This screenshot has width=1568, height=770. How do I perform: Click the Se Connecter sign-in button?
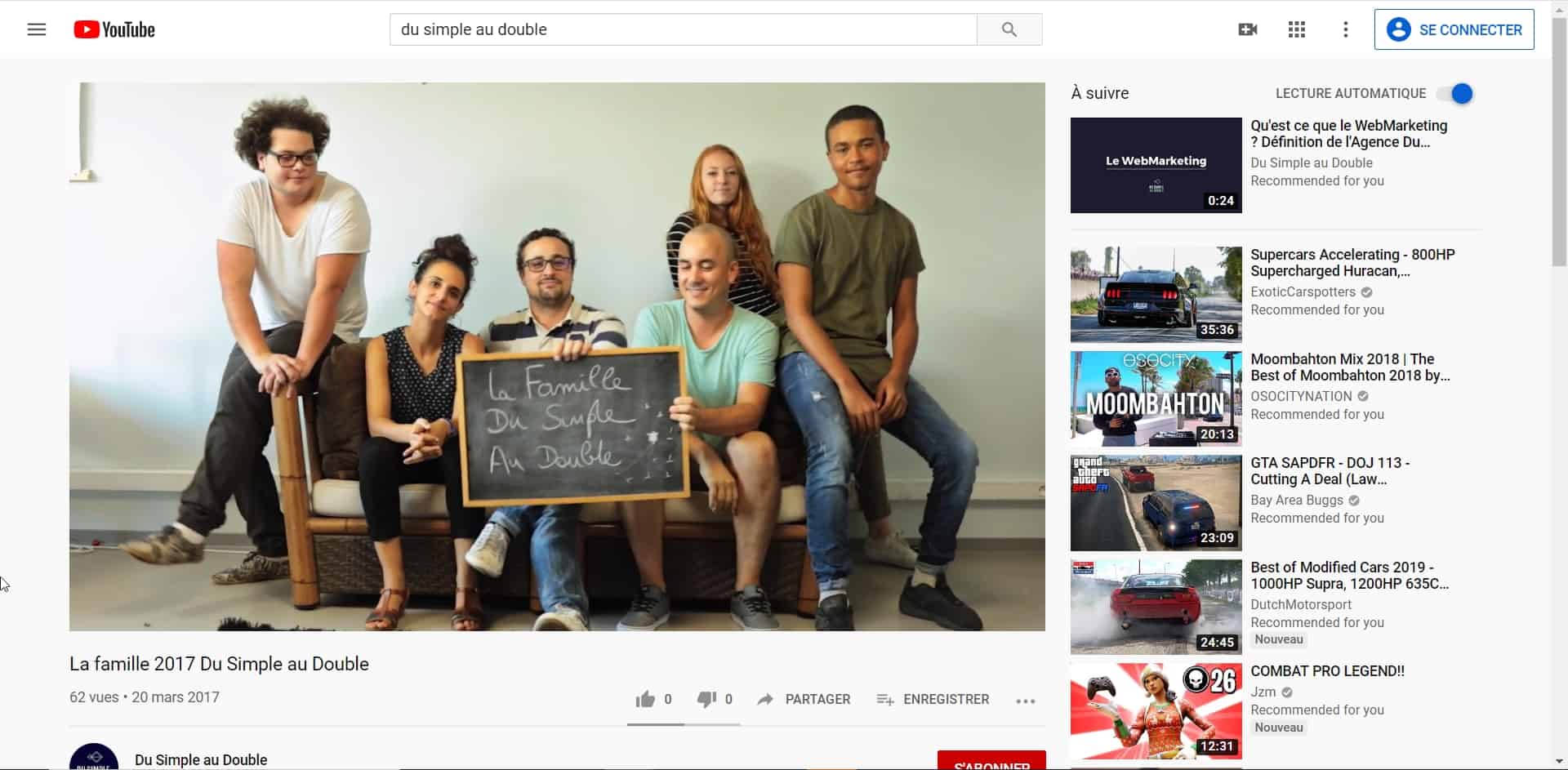[1454, 30]
